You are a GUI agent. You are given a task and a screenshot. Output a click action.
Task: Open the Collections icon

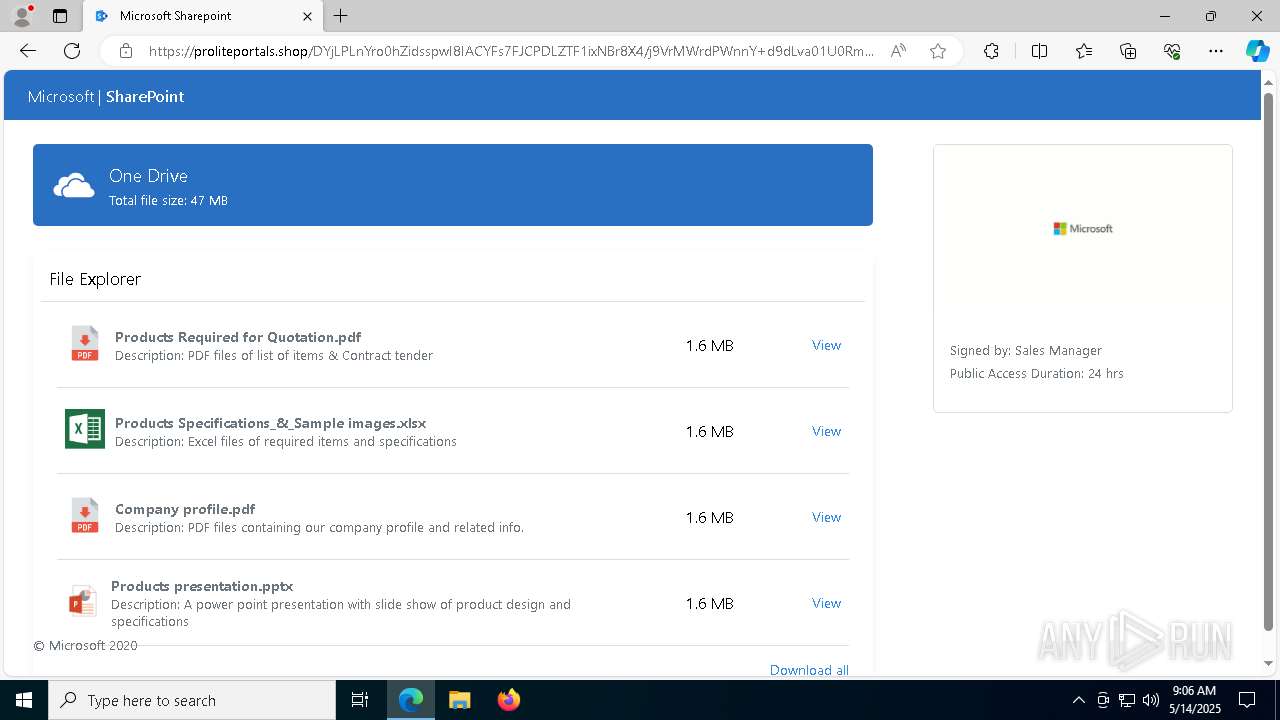coord(1128,51)
